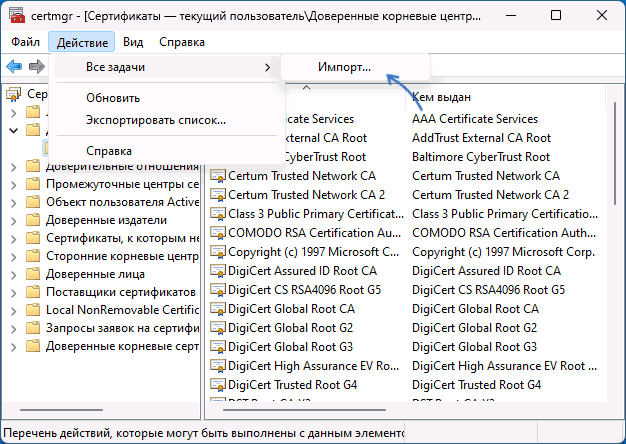Click the root certificates tree icon at top
The width and height of the screenshot is (626, 444).
14,94
